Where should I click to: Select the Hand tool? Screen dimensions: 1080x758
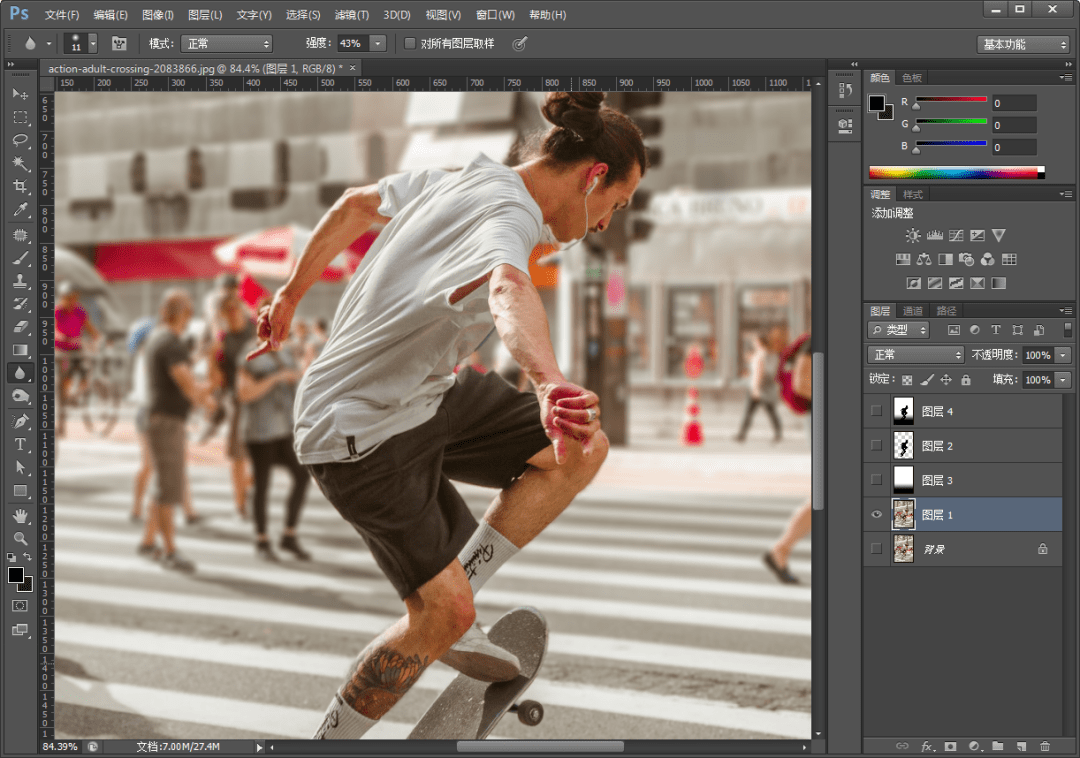(x=20, y=516)
